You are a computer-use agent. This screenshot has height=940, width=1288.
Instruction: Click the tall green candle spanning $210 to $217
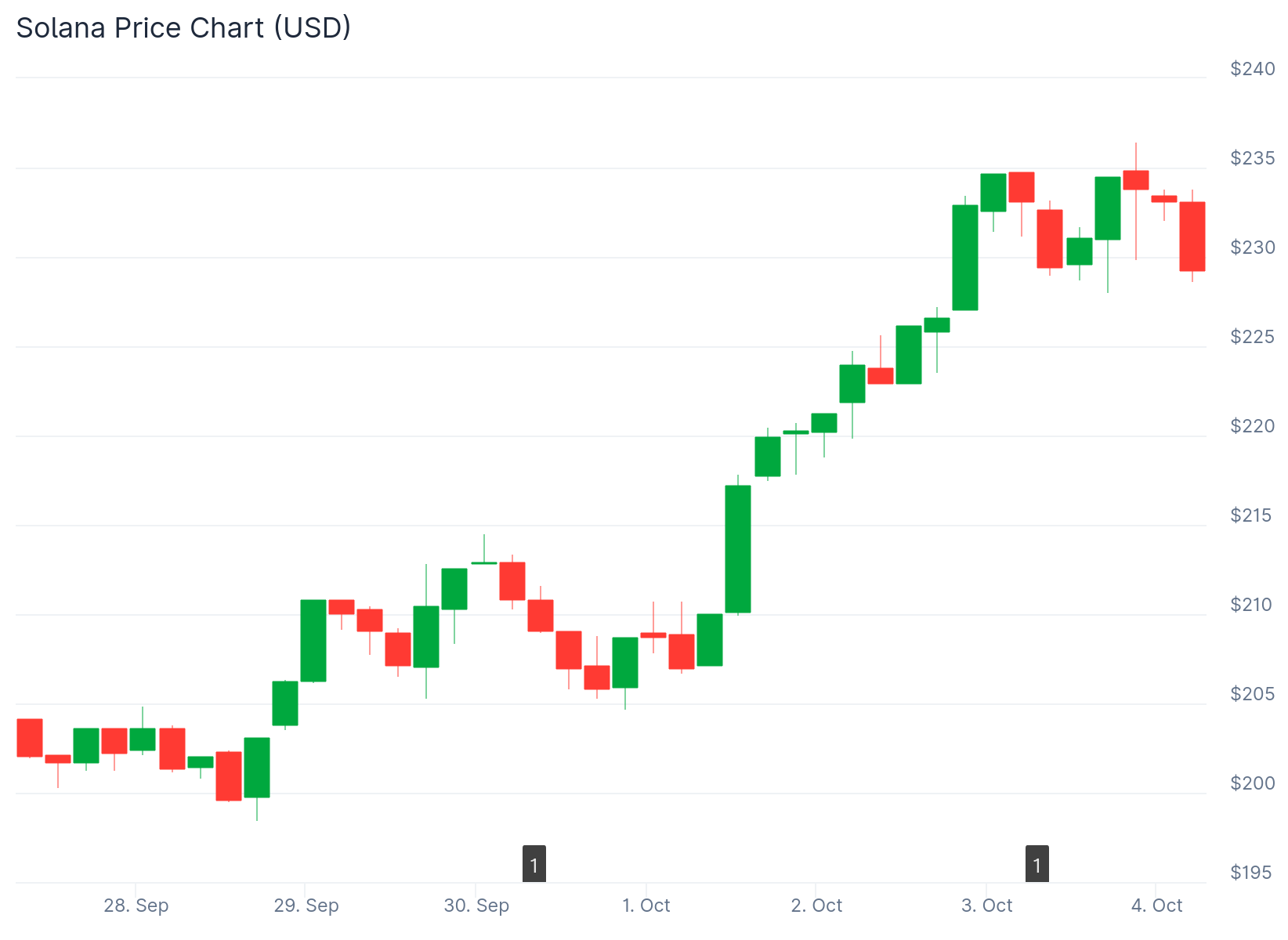coord(738,548)
